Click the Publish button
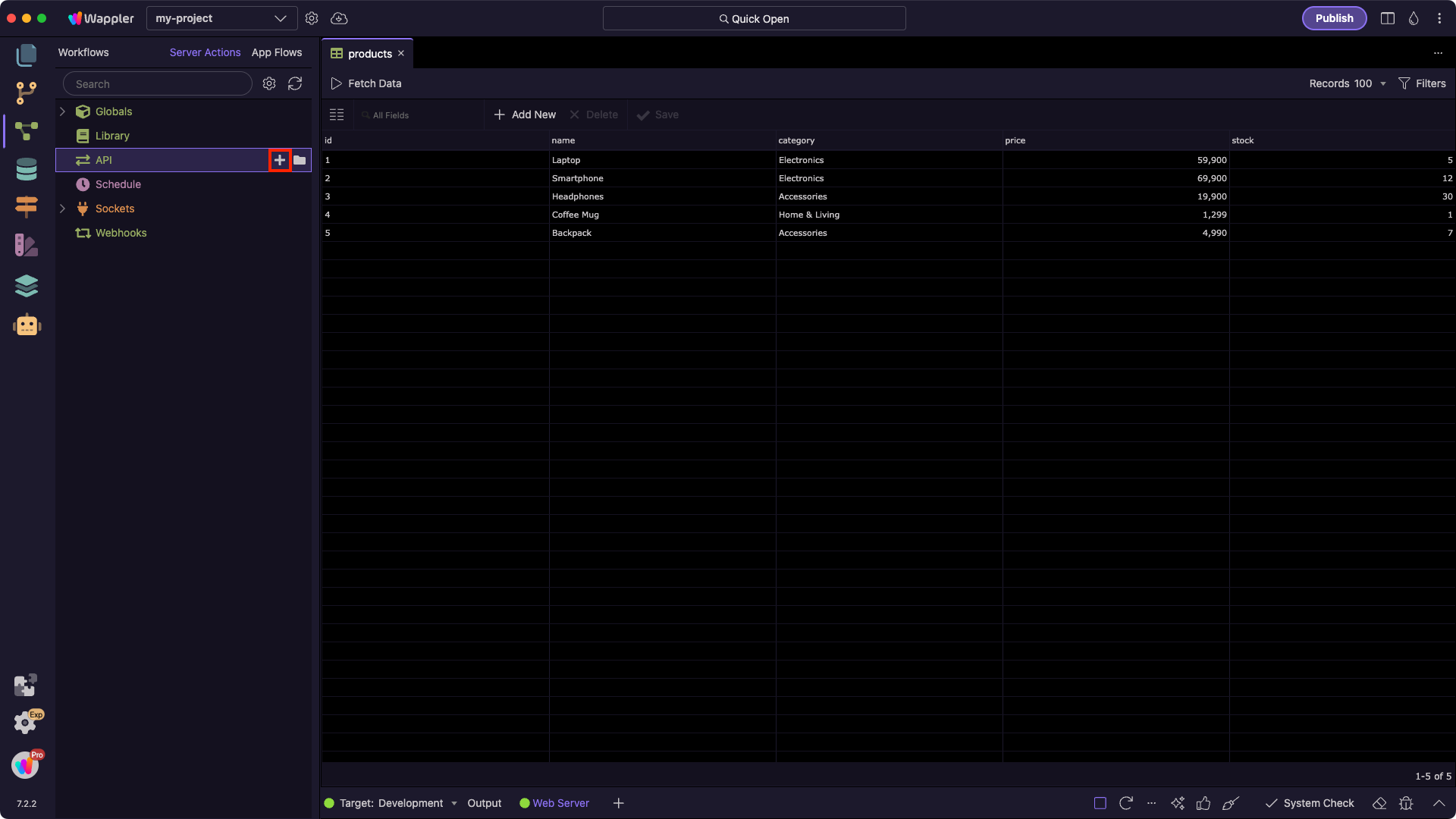 tap(1334, 18)
